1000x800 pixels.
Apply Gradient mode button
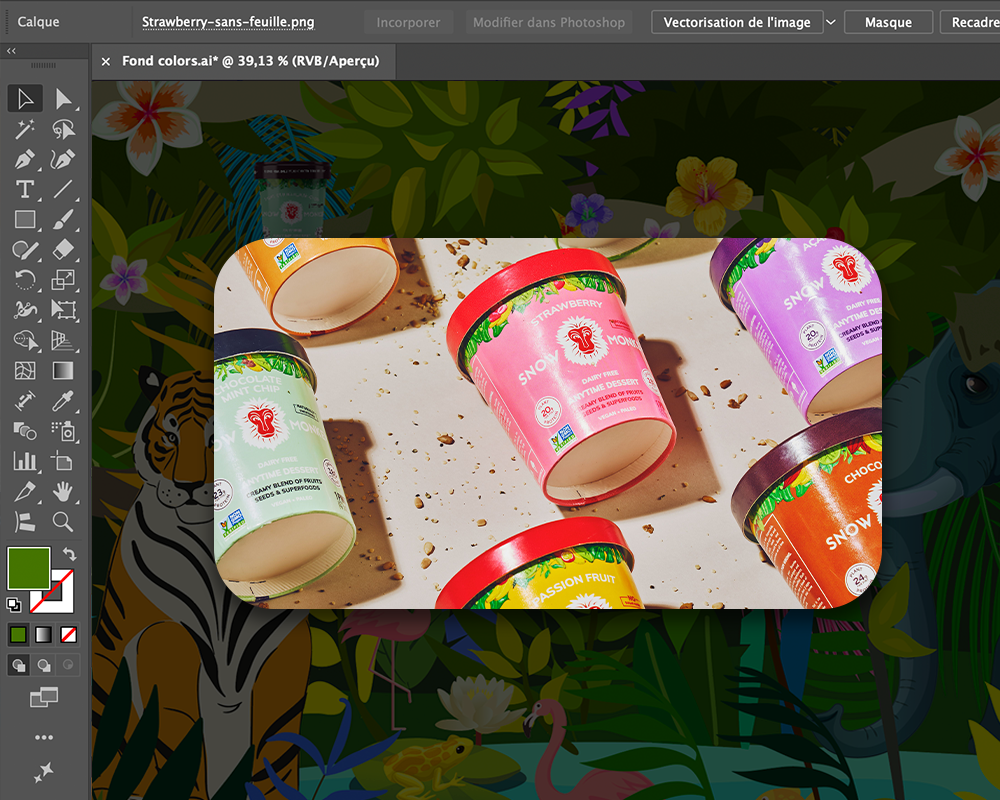click(43, 634)
